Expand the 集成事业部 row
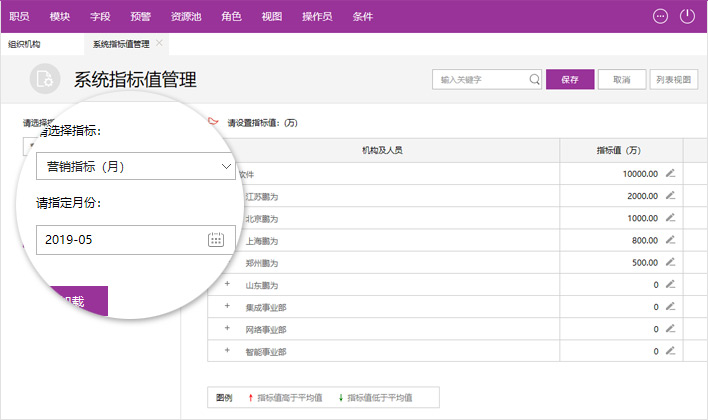The height and width of the screenshot is (420, 708). point(227,307)
